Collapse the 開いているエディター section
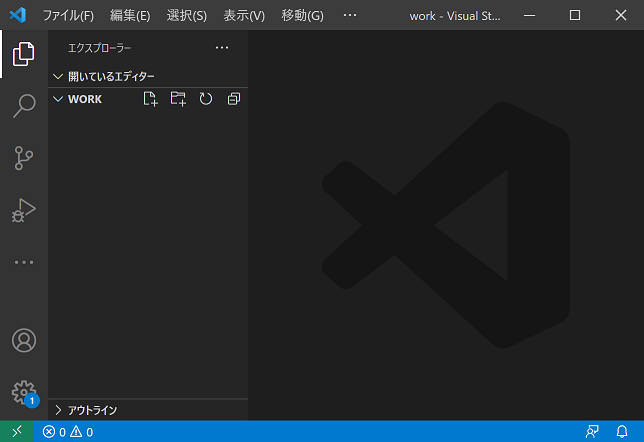Image resolution: width=644 pixels, height=442 pixels. 148,76
